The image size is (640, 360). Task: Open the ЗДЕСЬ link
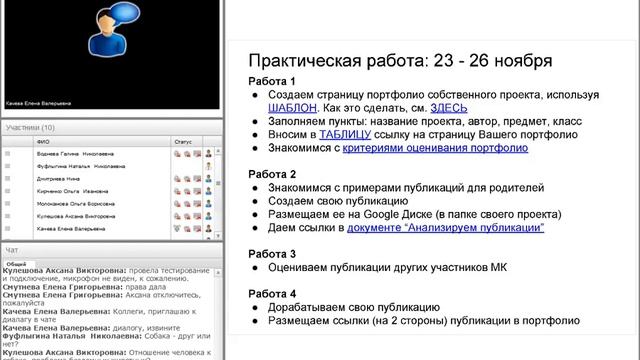[x=449, y=108]
